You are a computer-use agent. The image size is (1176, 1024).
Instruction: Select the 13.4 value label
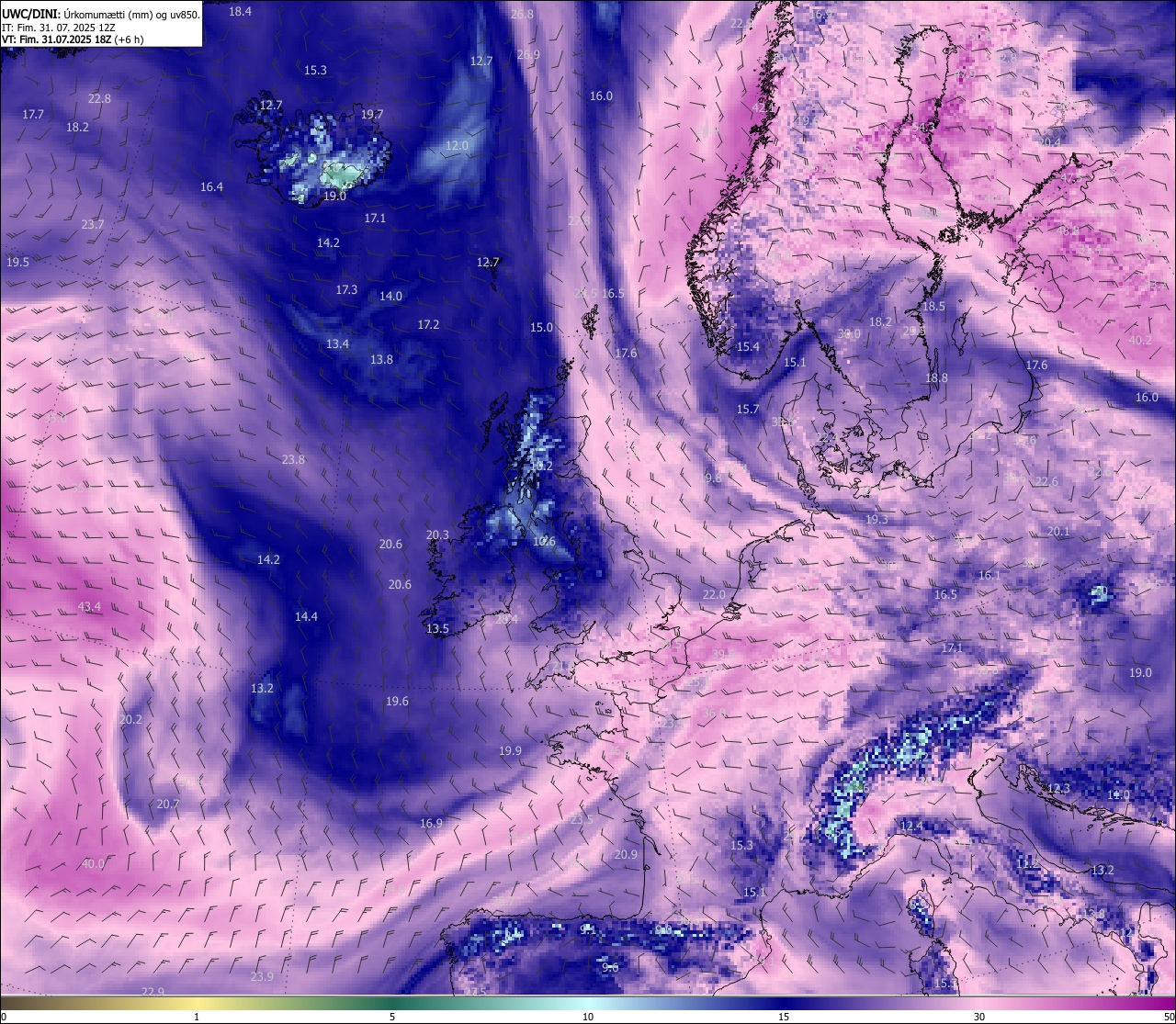click(x=337, y=343)
